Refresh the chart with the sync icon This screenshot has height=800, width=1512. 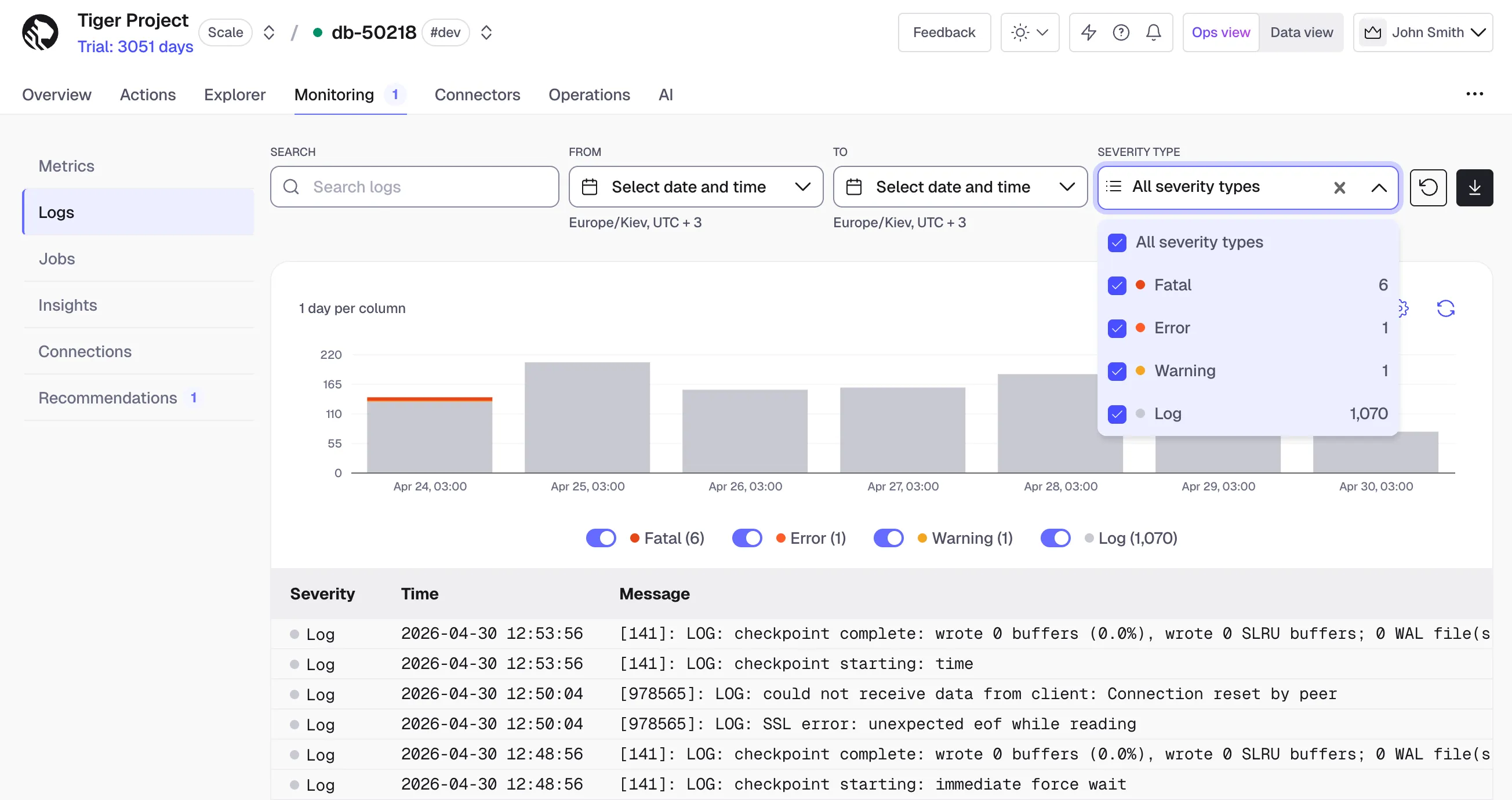point(1445,308)
